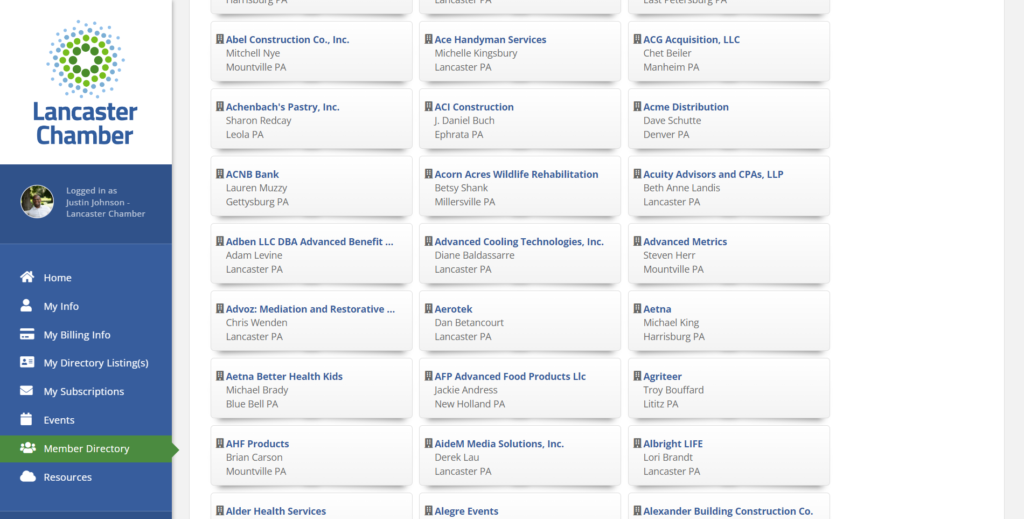Click building icon beside Acorn Acres Wildlife Rehabilitation
The height and width of the screenshot is (519, 1024).
point(428,174)
